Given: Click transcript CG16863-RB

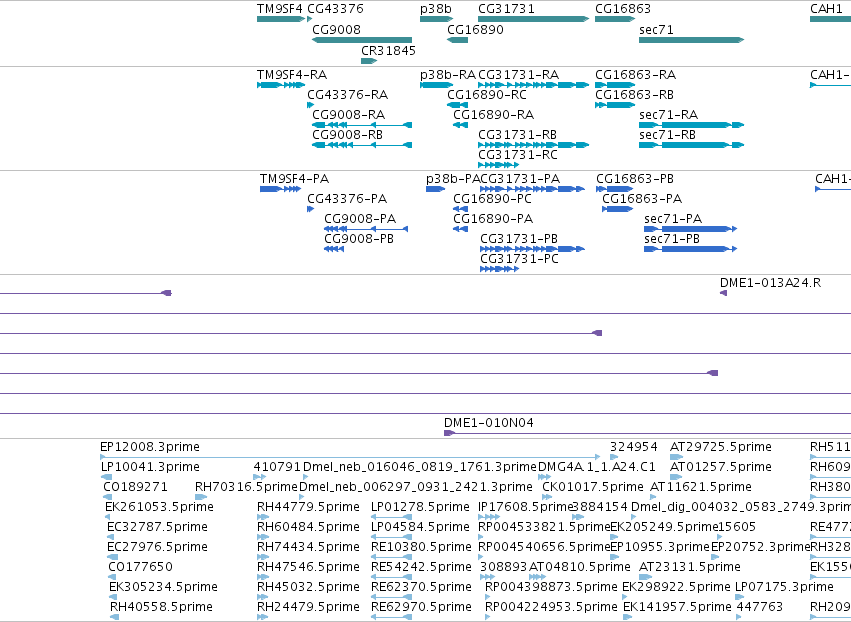Looking at the screenshot, I should [x=615, y=105].
